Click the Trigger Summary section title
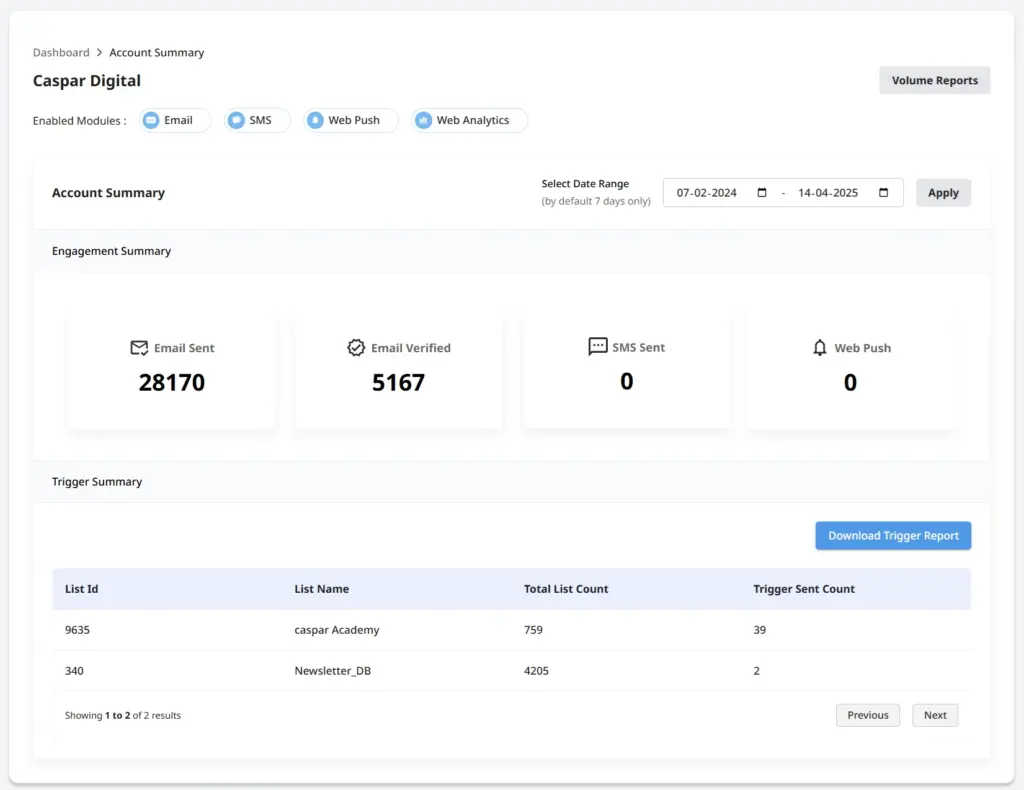Screen dimensions: 1024x790 (x=97, y=481)
